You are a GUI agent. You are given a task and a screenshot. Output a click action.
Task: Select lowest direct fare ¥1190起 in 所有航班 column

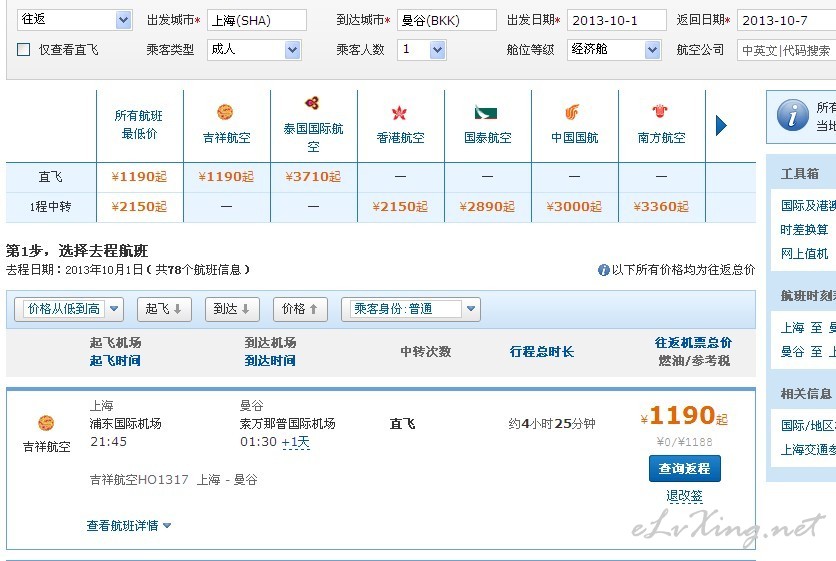point(139,177)
